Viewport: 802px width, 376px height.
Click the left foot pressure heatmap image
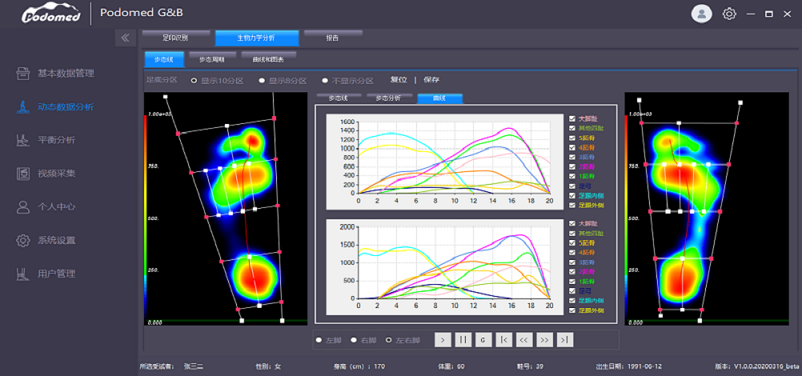click(x=226, y=208)
